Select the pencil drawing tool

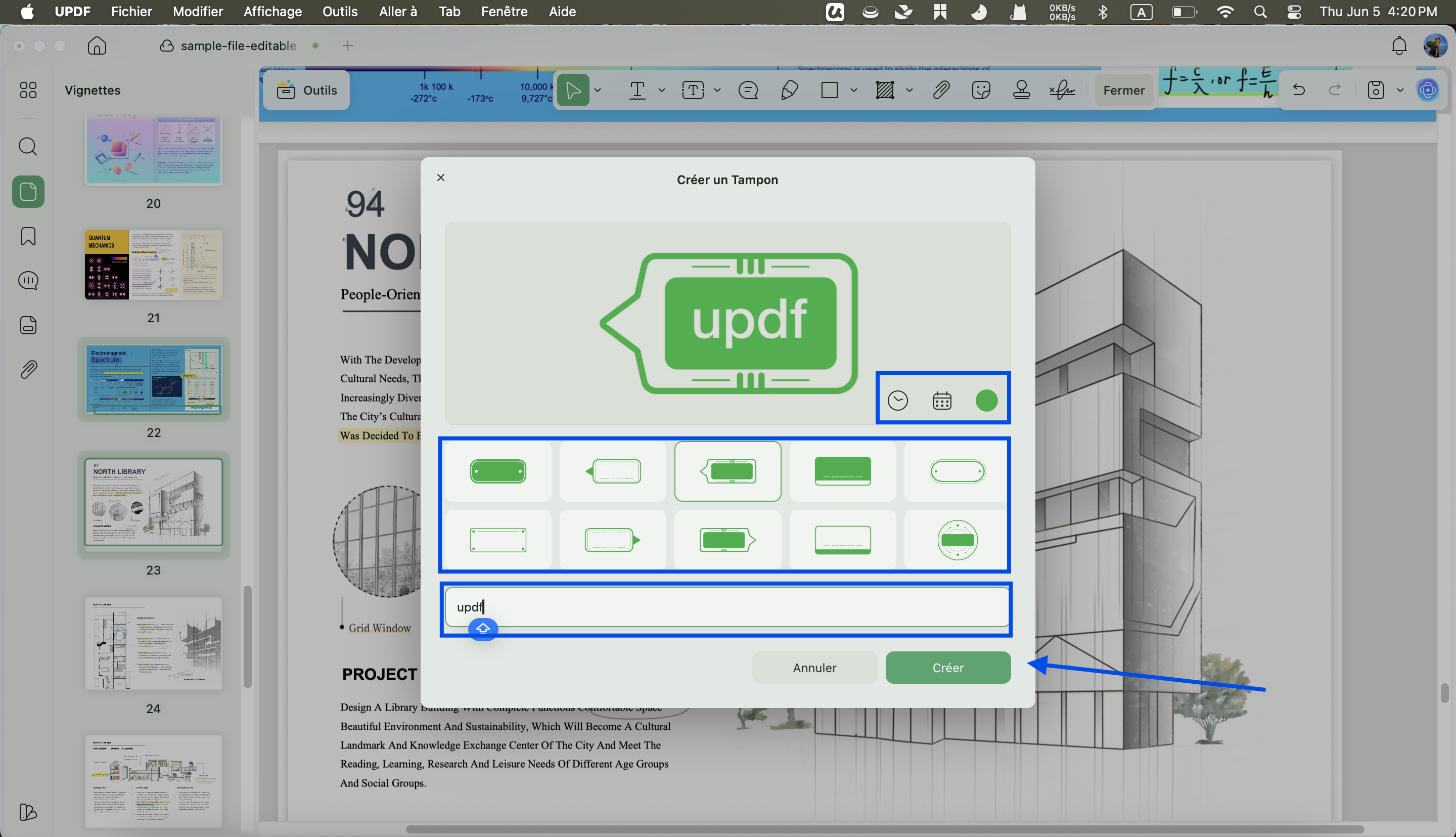[x=790, y=90]
